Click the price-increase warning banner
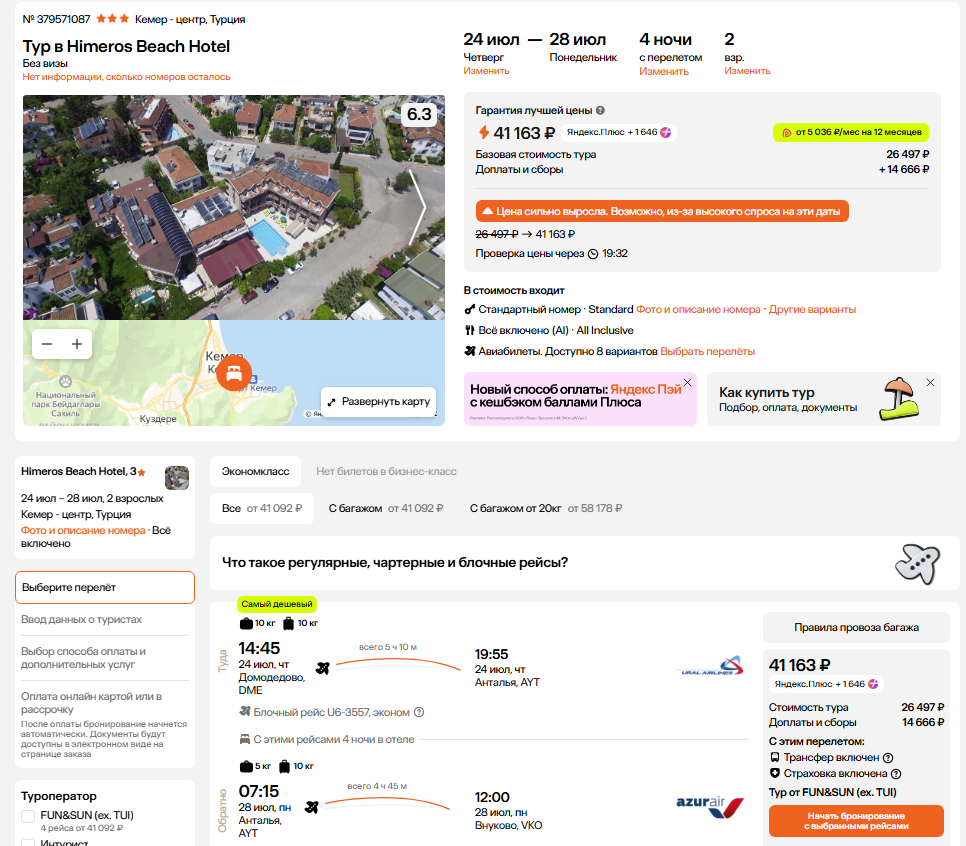This screenshot has width=966, height=846. click(662, 211)
